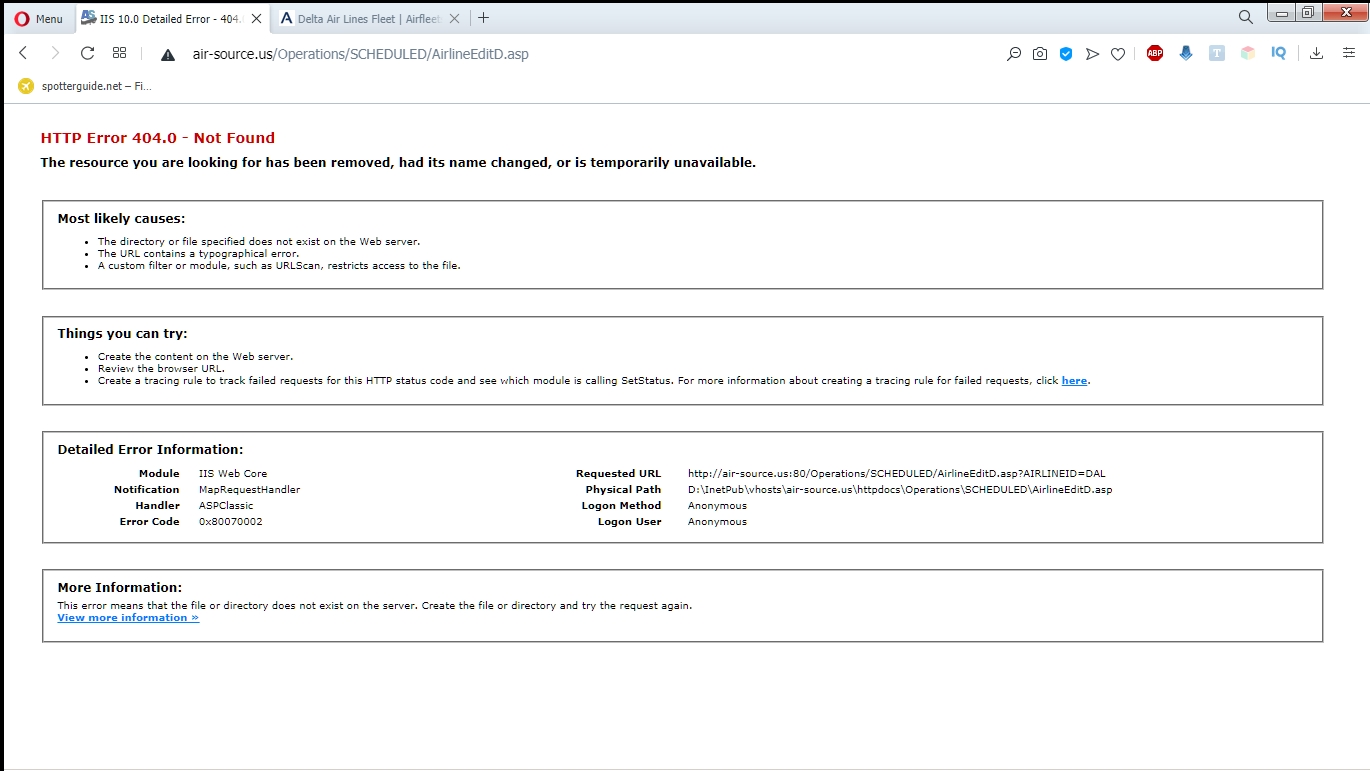Click the Requested URL value

pyautogui.click(x=896, y=474)
